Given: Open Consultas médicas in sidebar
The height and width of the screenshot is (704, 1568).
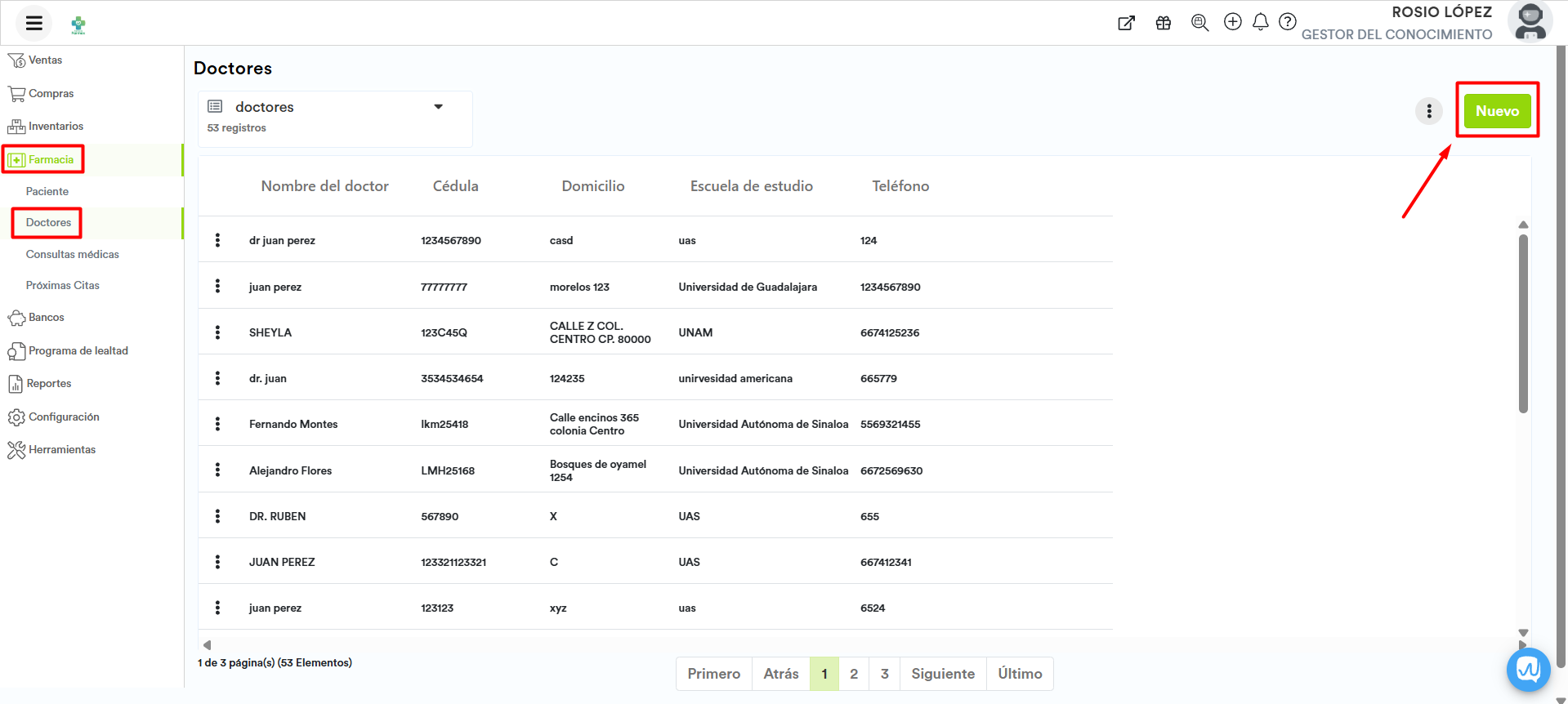Looking at the screenshot, I should [73, 254].
